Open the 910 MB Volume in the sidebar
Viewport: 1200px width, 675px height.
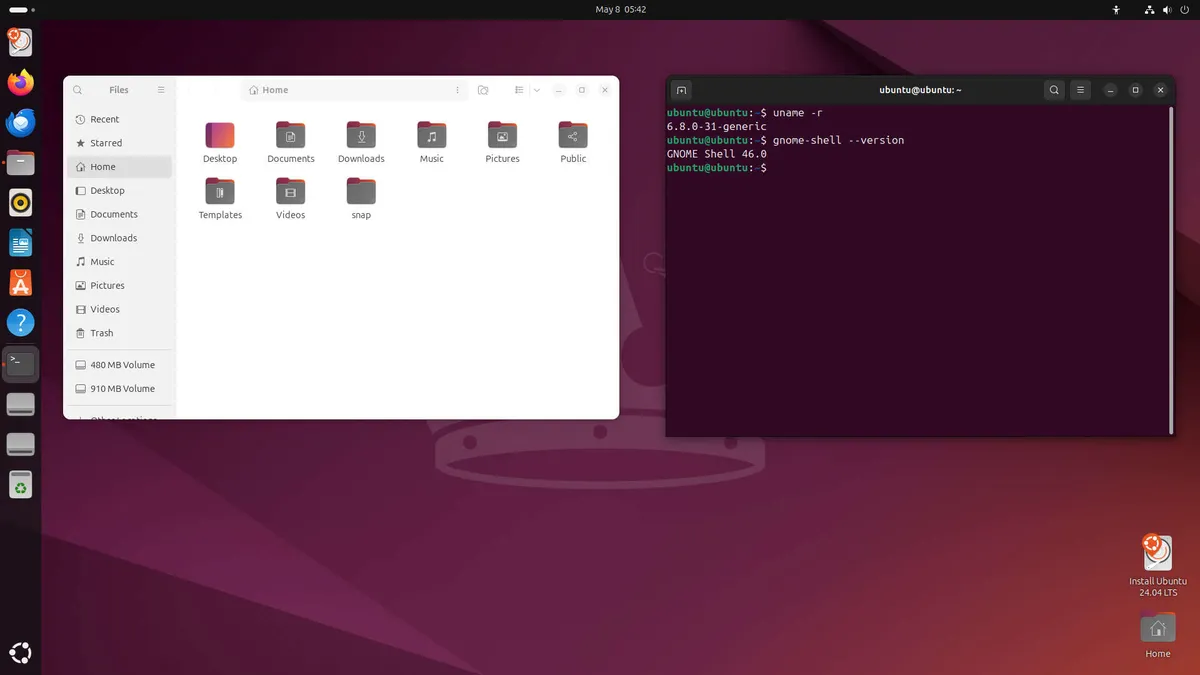pyautogui.click(x=120, y=389)
